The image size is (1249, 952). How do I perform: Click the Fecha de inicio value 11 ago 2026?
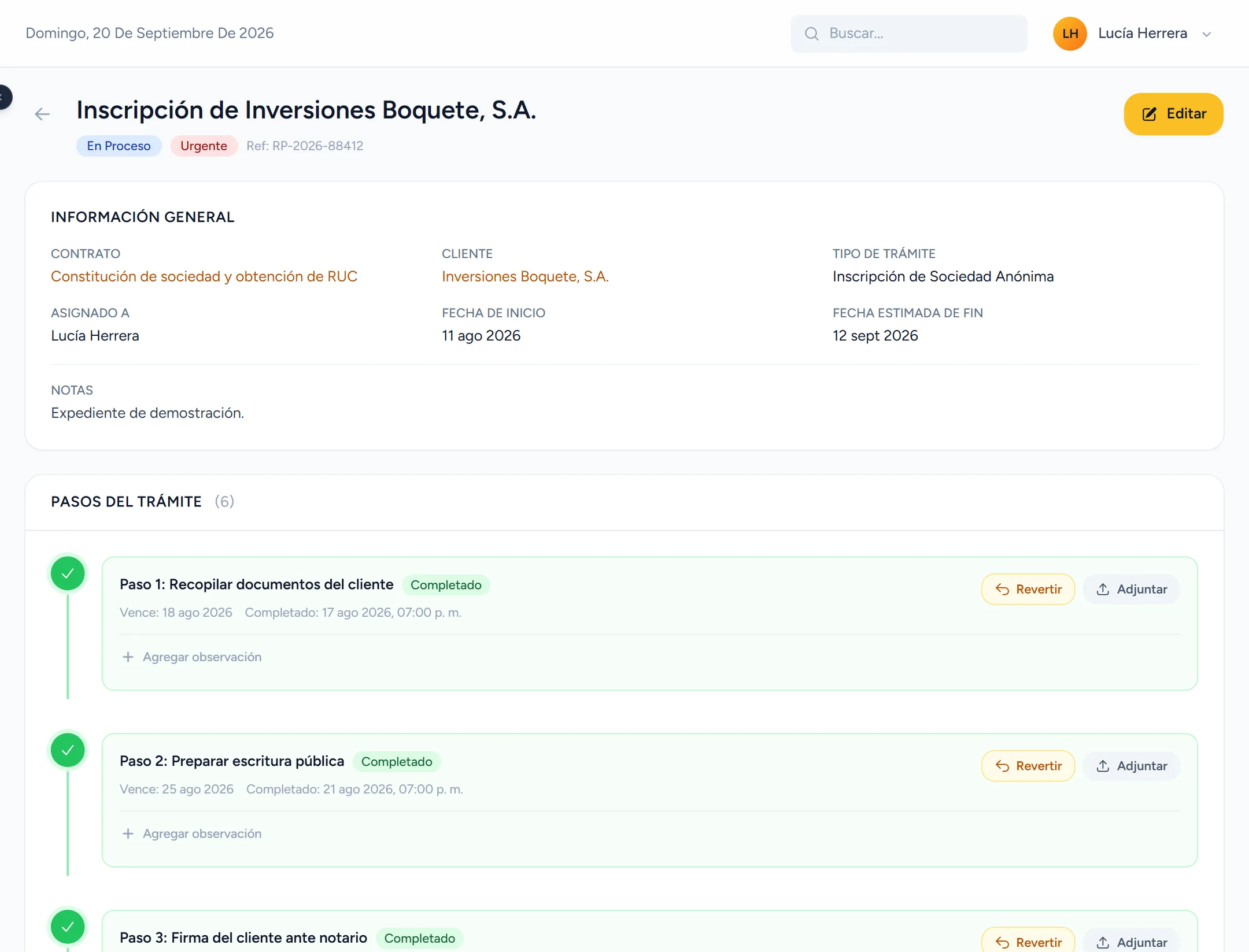coord(481,336)
